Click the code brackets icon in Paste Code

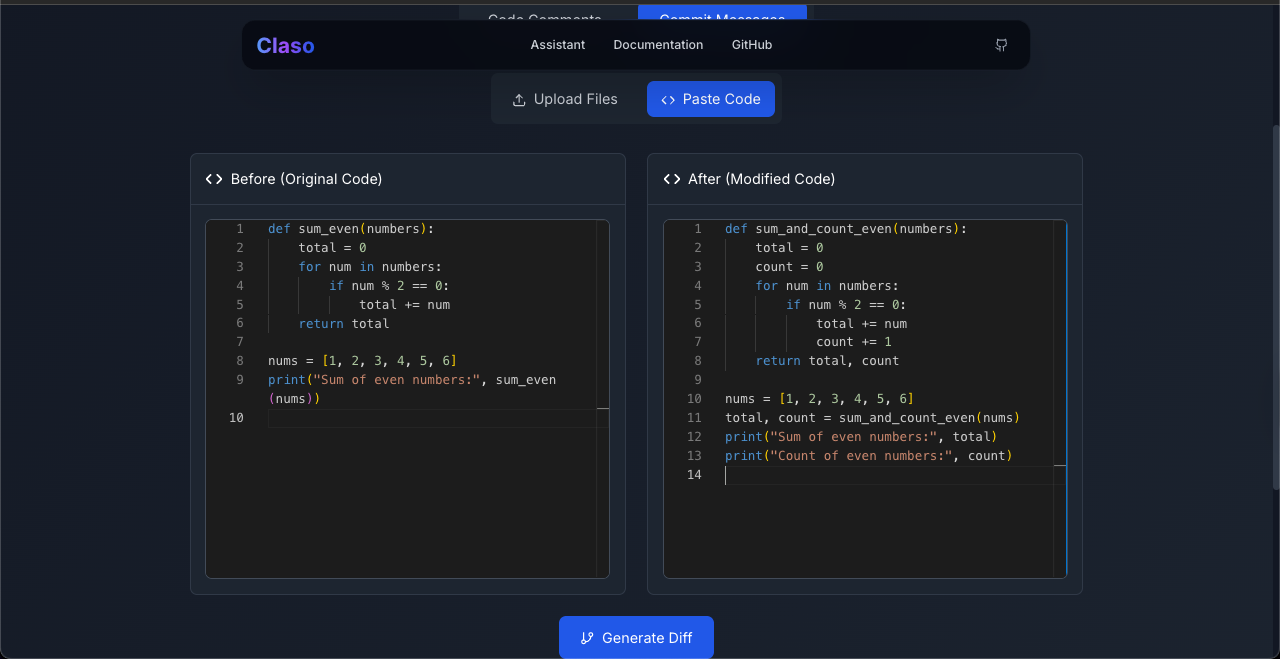[668, 100]
